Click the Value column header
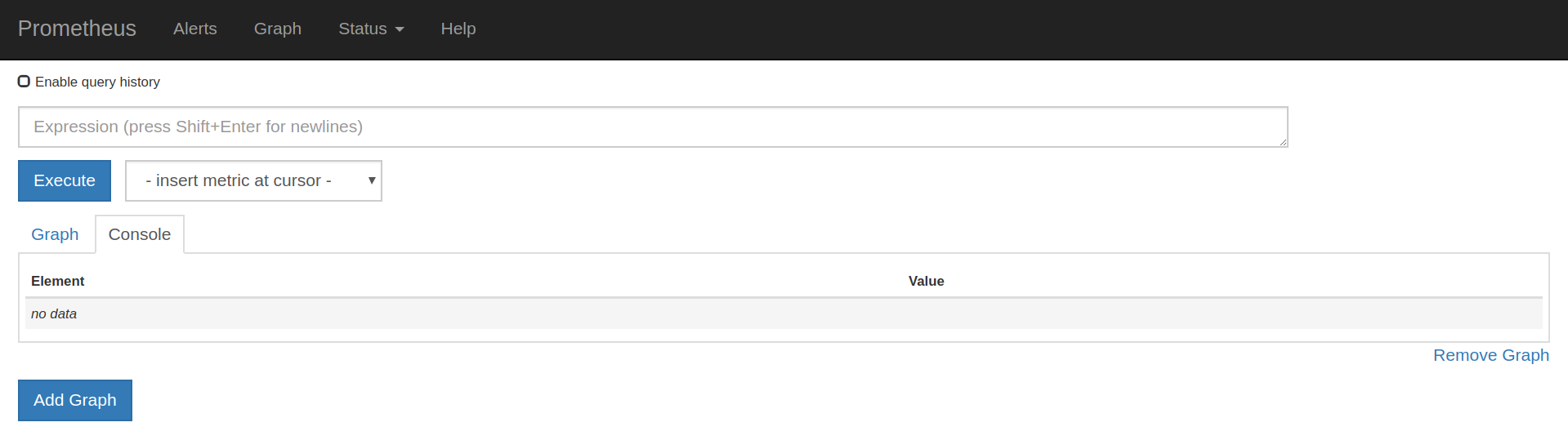Viewport: 1568px width, 440px height. (927, 281)
